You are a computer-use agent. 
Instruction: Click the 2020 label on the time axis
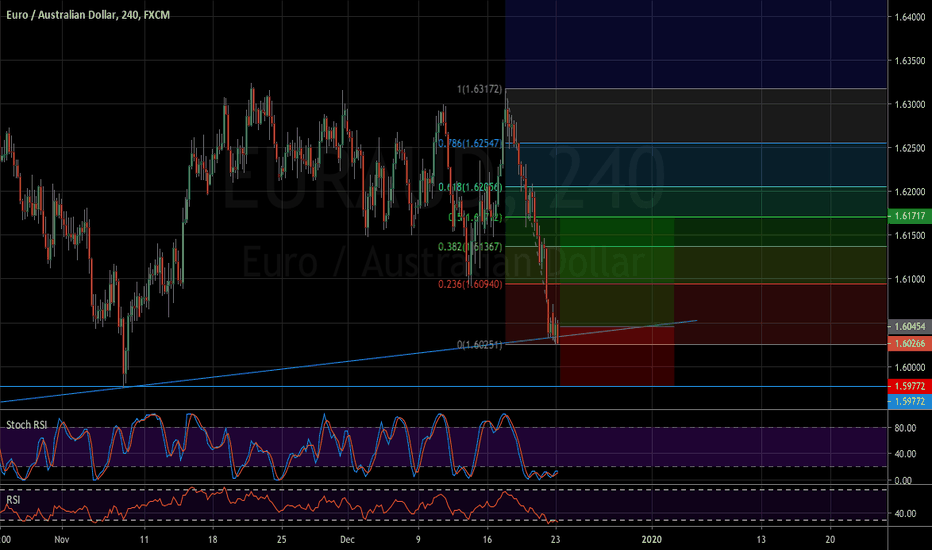point(652,538)
